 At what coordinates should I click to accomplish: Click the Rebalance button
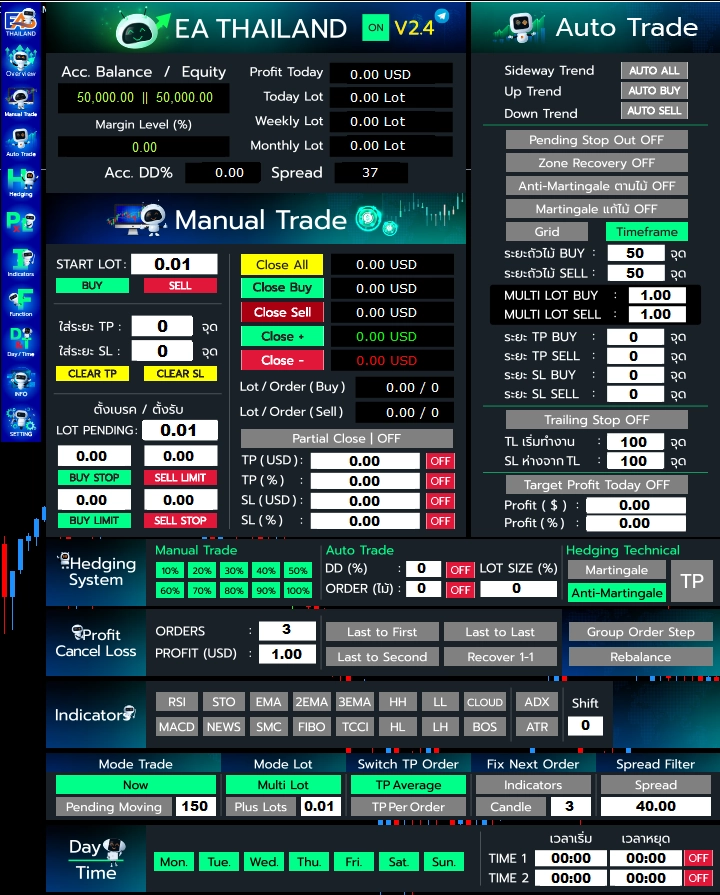[640, 656]
